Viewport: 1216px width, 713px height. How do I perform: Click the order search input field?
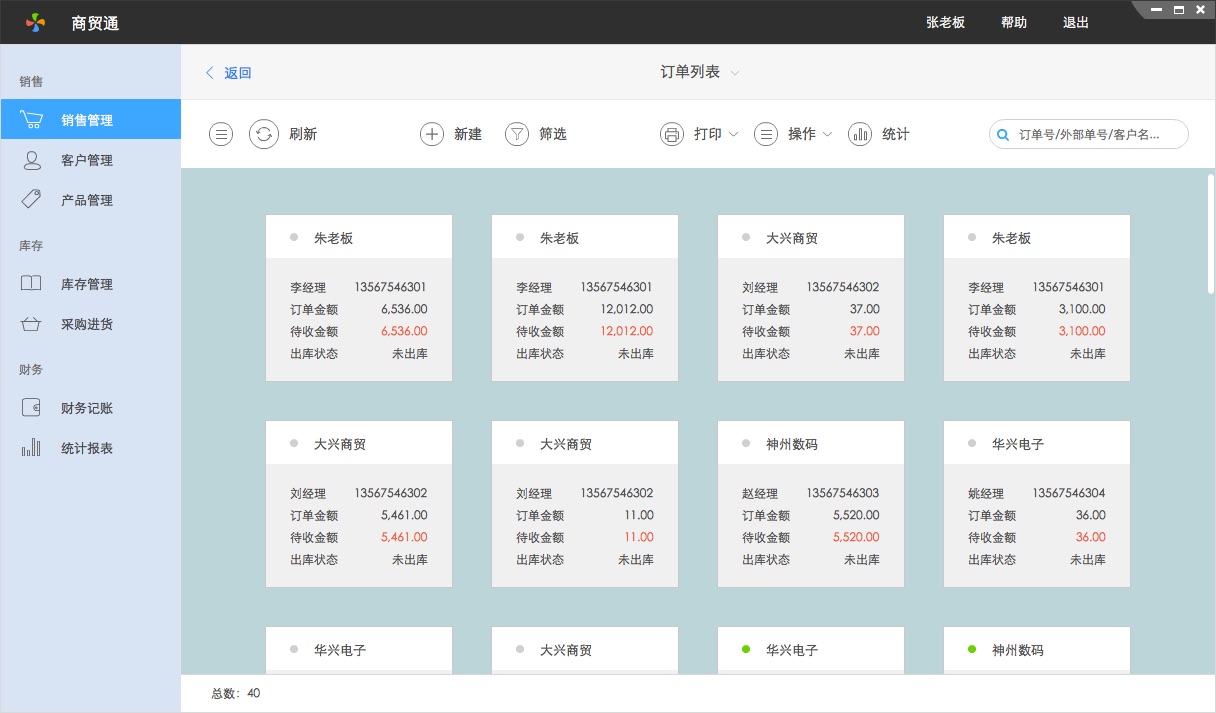pos(1090,133)
